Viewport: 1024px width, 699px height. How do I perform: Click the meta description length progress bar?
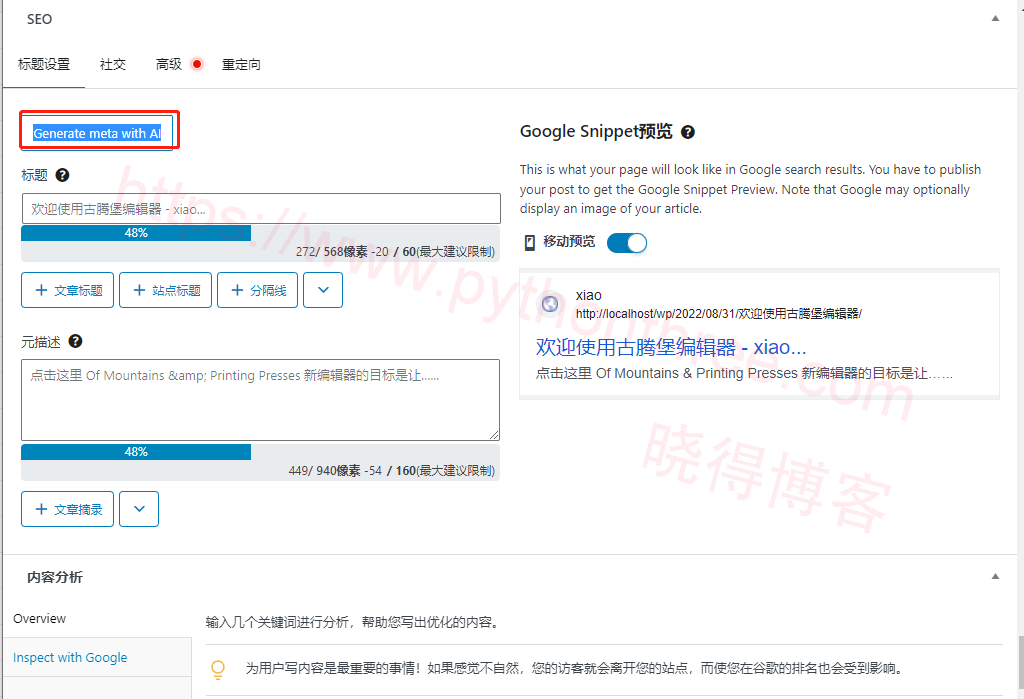click(x=261, y=451)
